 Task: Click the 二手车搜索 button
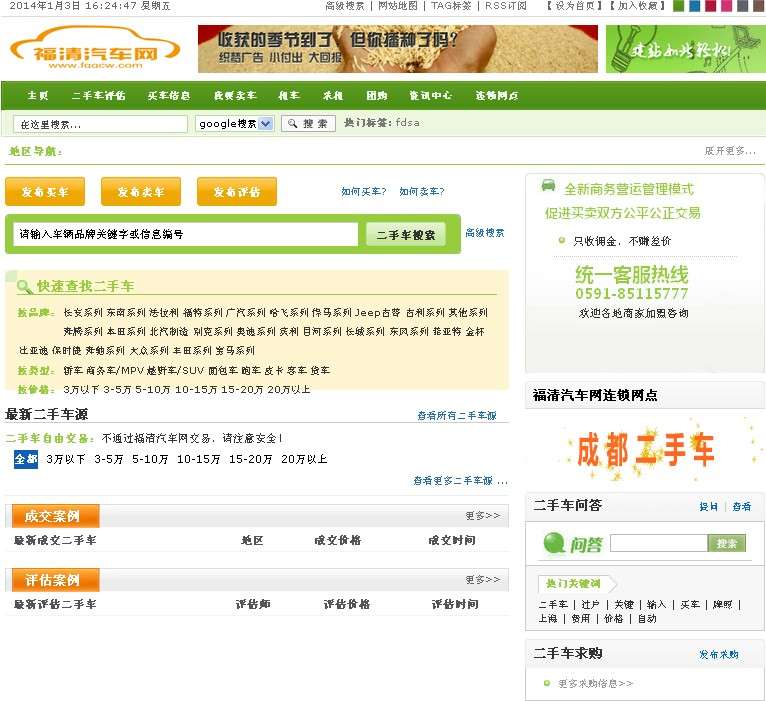pos(406,235)
